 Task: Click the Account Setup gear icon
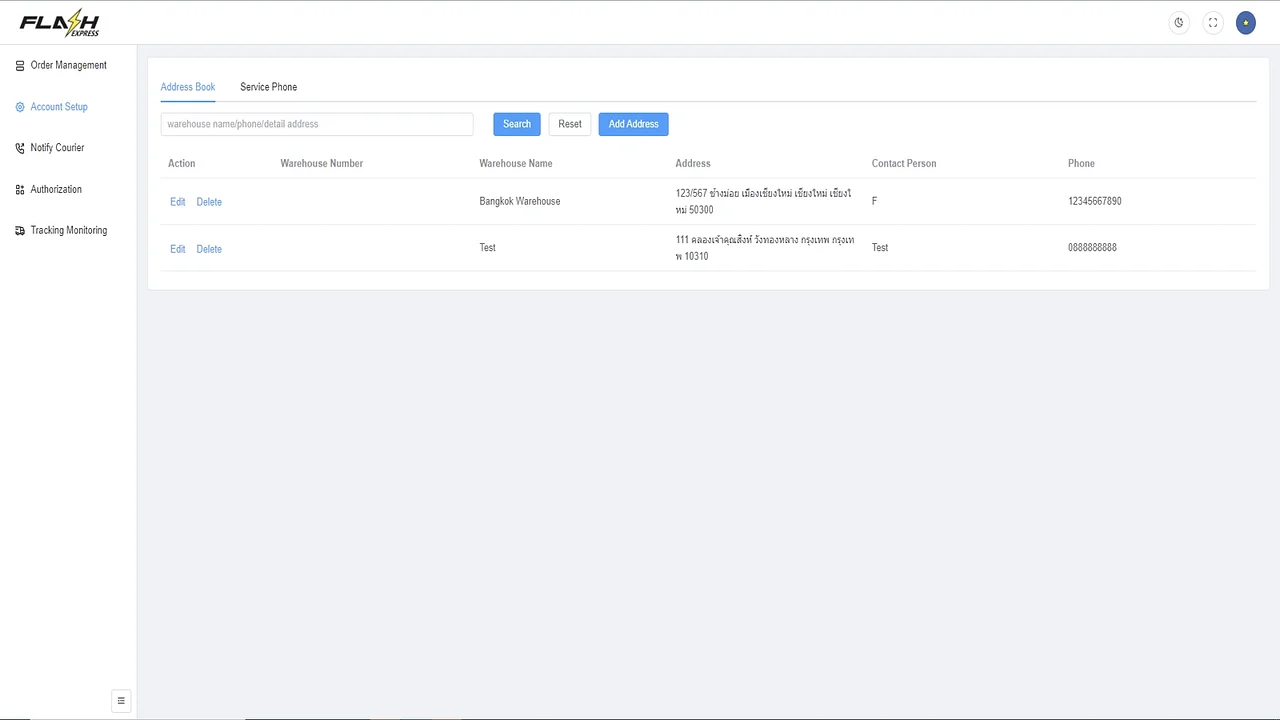coord(19,107)
